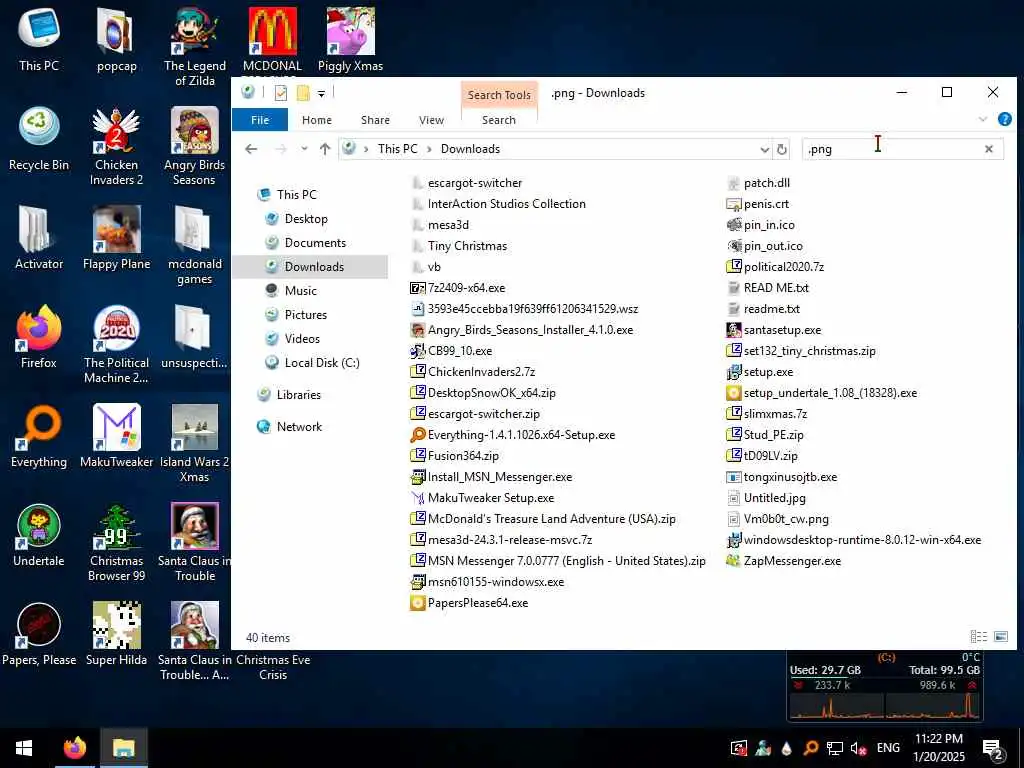Click the This PC breadcrumb separator arrow
This screenshot has height=768, width=1024.
click(x=429, y=149)
